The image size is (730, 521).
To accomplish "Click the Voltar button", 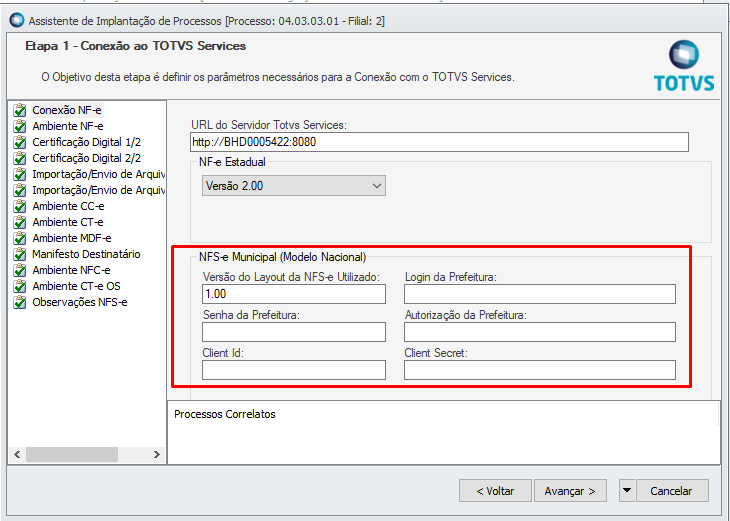I will tap(495, 491).
